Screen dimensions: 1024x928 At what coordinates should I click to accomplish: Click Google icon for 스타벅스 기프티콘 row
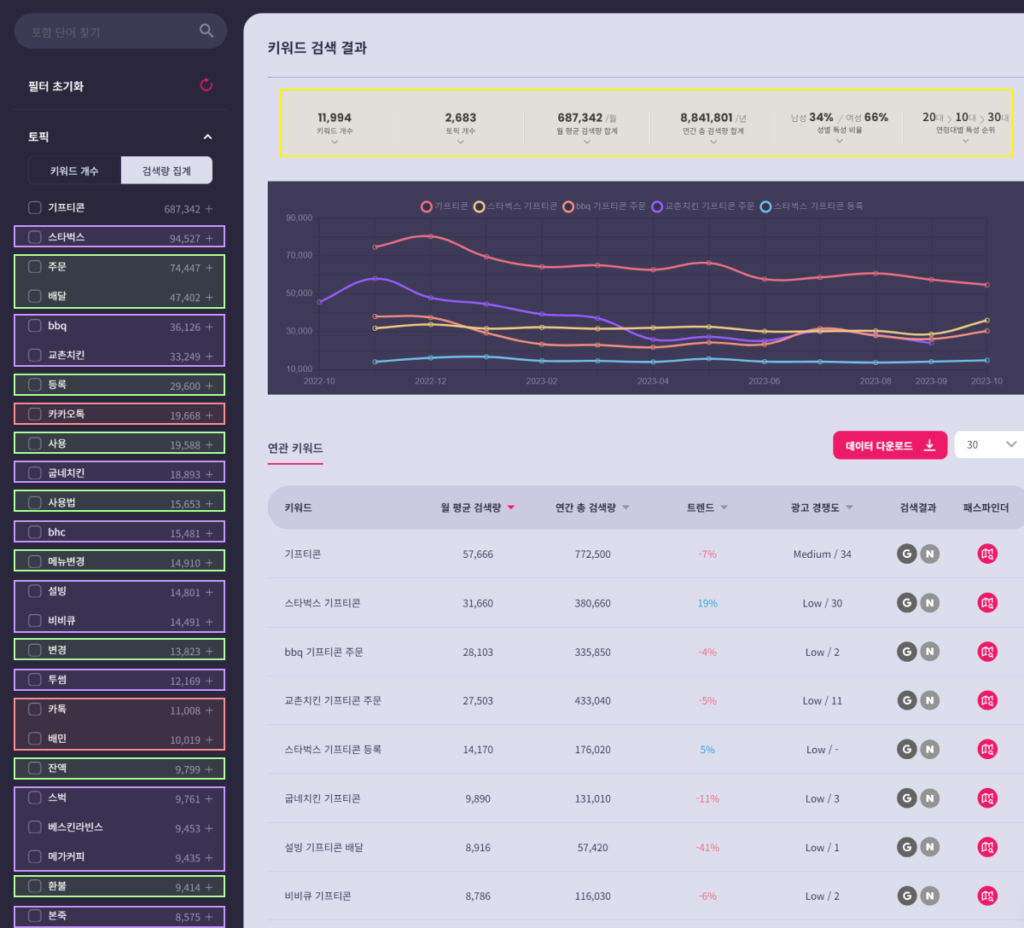click(906, 603)
